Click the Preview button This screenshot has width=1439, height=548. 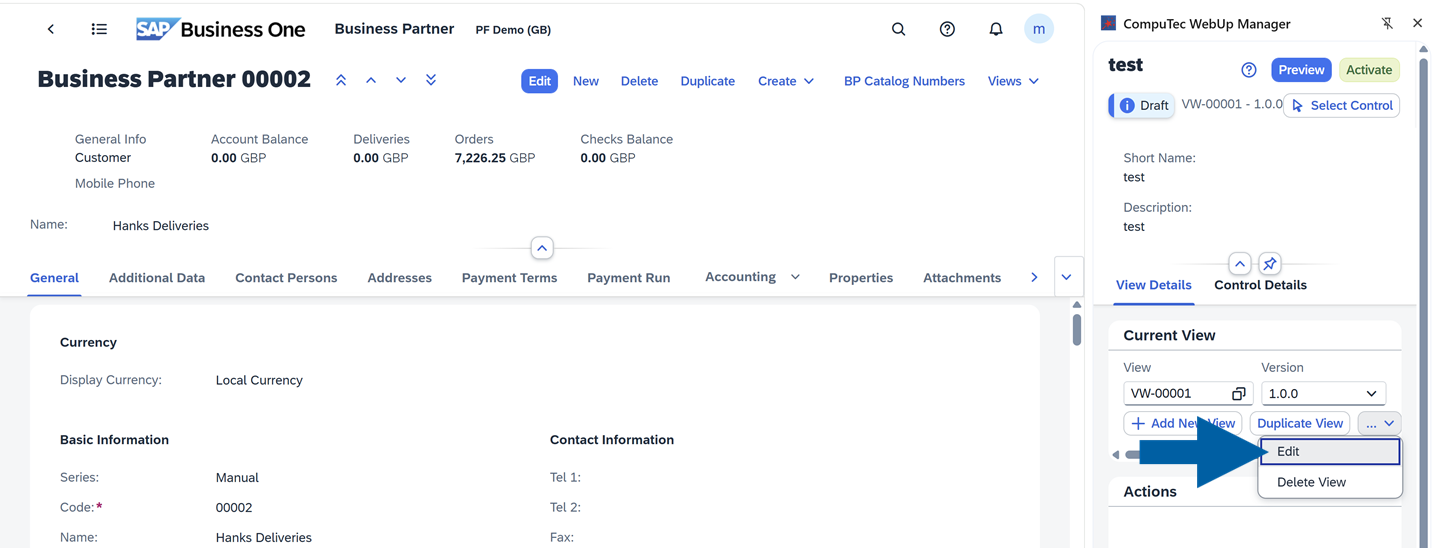coord(1300,70)
